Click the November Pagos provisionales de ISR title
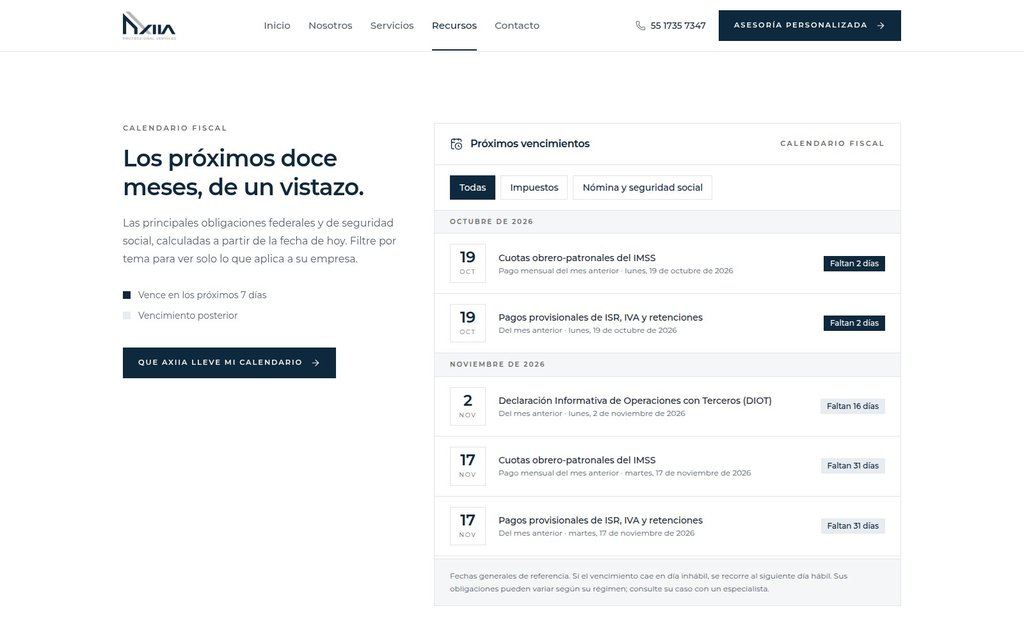The width and height of the screenshot is (1024, 640). 600,520
